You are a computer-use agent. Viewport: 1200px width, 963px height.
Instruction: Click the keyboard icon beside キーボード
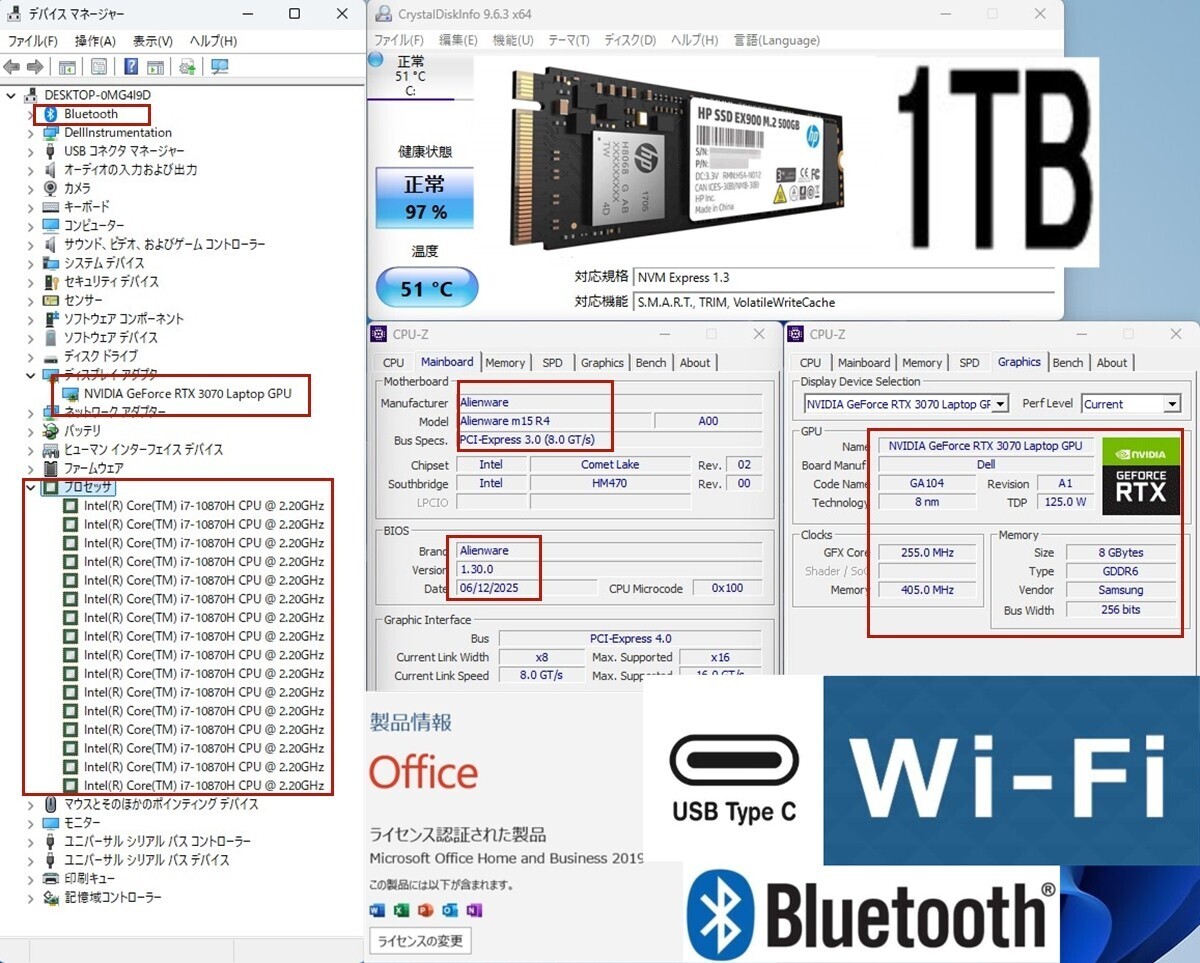(51, 207)
